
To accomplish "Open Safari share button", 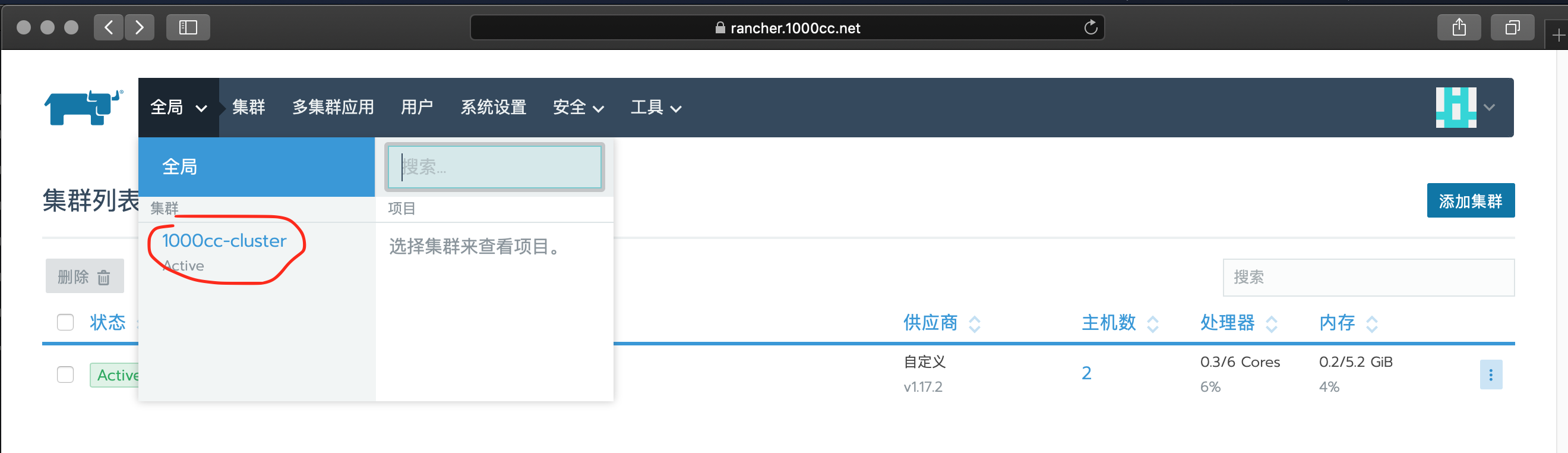I will (1459, 27).
